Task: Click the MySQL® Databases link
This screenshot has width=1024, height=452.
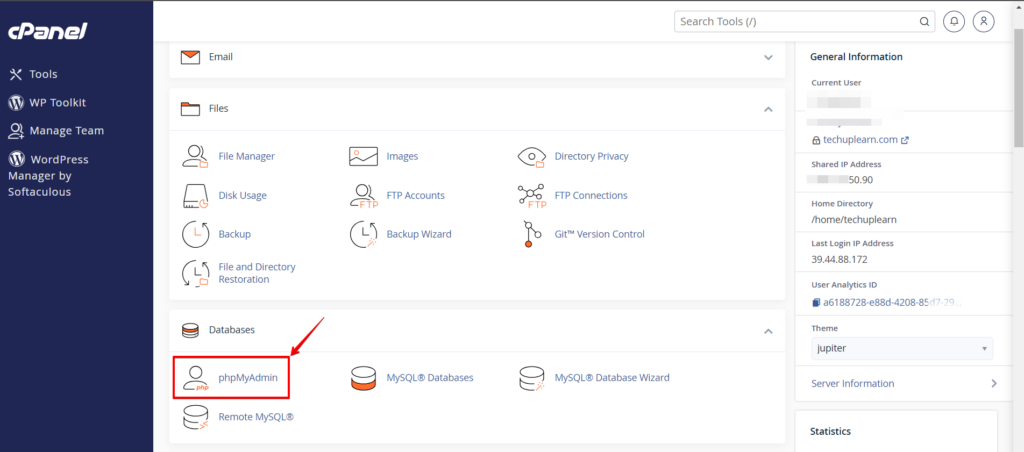Action: tap(430, 378)
